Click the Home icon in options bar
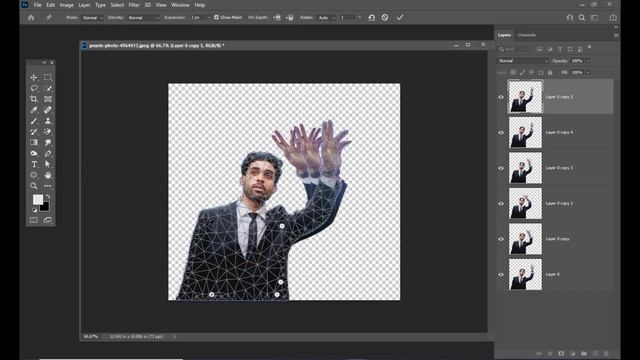 pyautogui.click(x=31, y=18)
